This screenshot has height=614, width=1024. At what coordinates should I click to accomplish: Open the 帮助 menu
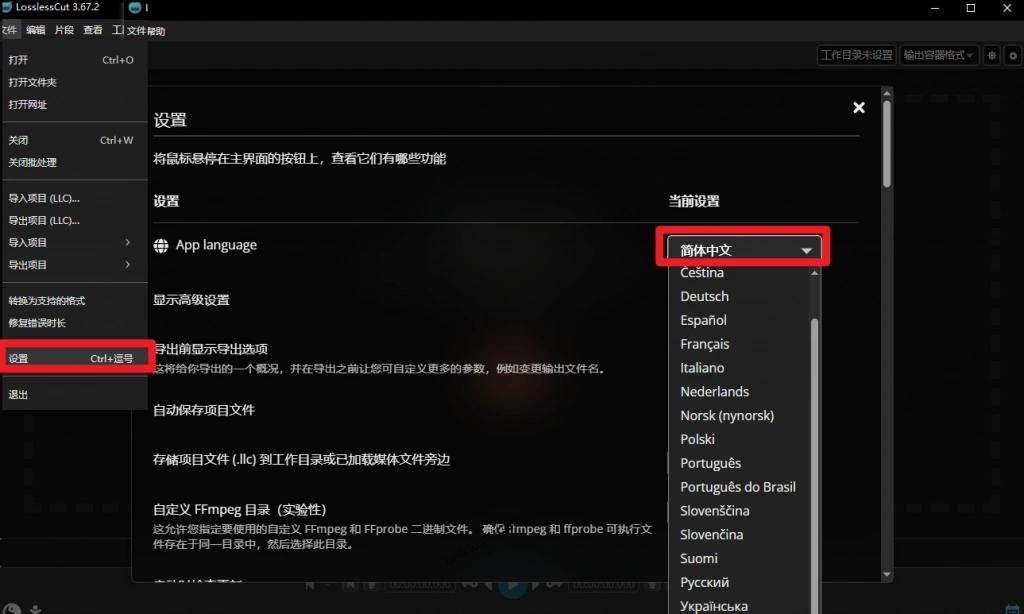coord(155,30)
